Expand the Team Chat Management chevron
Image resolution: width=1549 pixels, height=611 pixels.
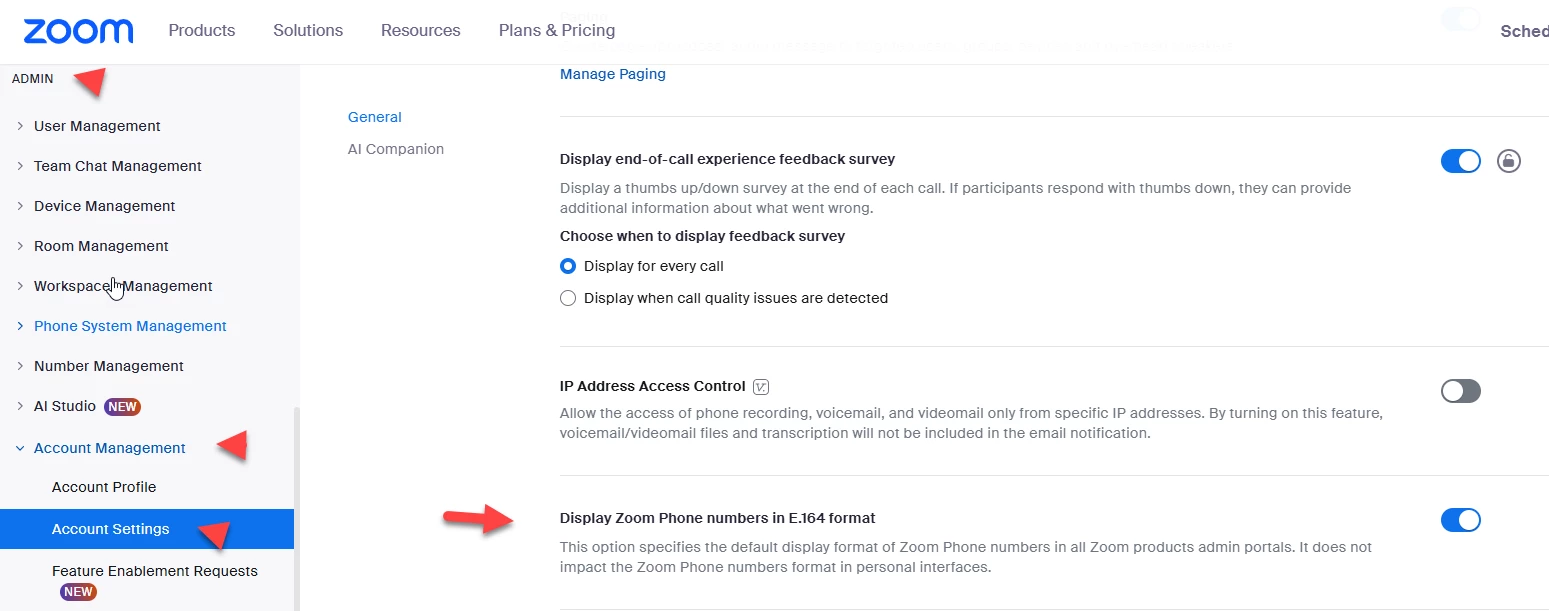point(20,166)
